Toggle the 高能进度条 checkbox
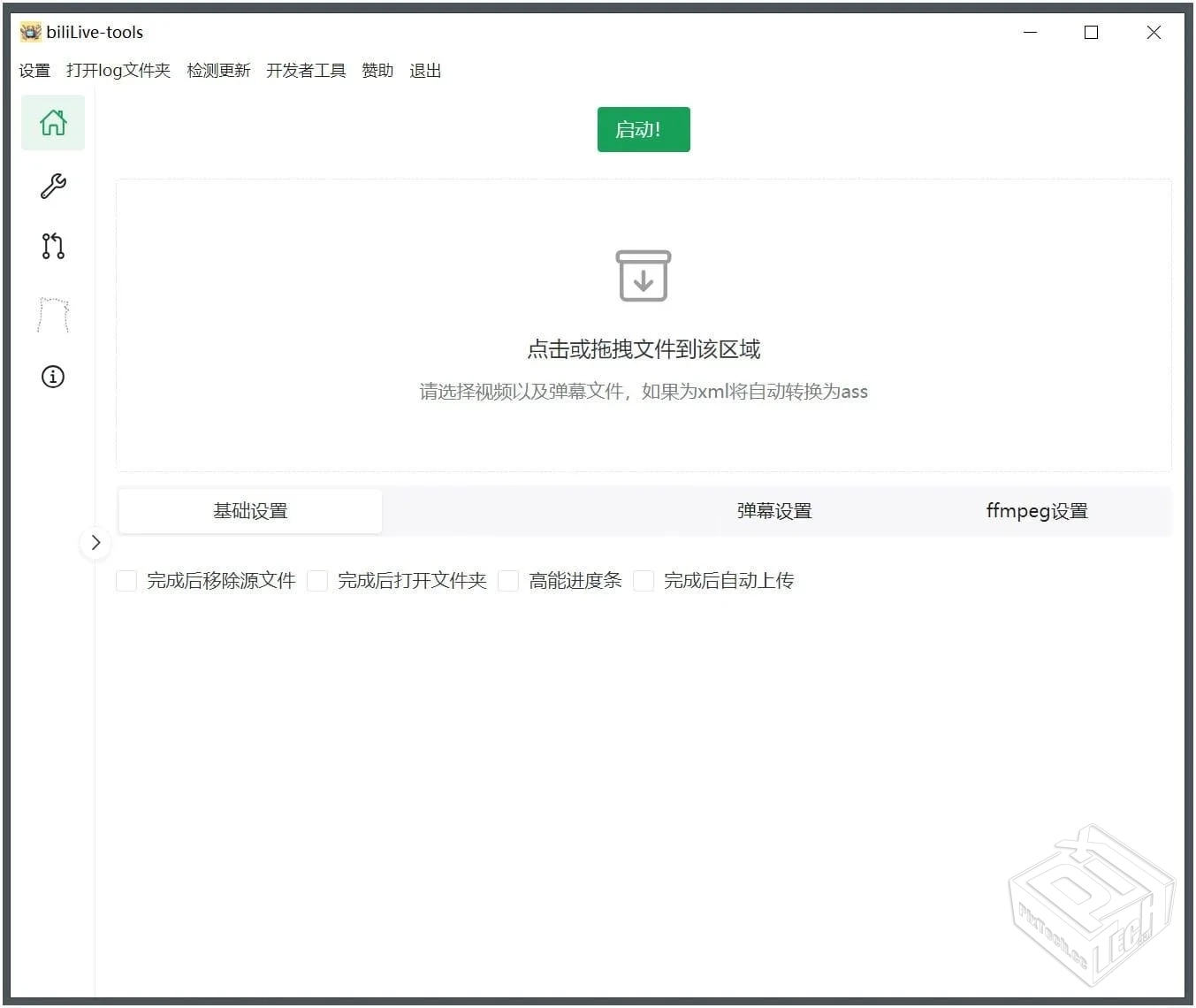Screen dimensions: 1196x1008 508,580
